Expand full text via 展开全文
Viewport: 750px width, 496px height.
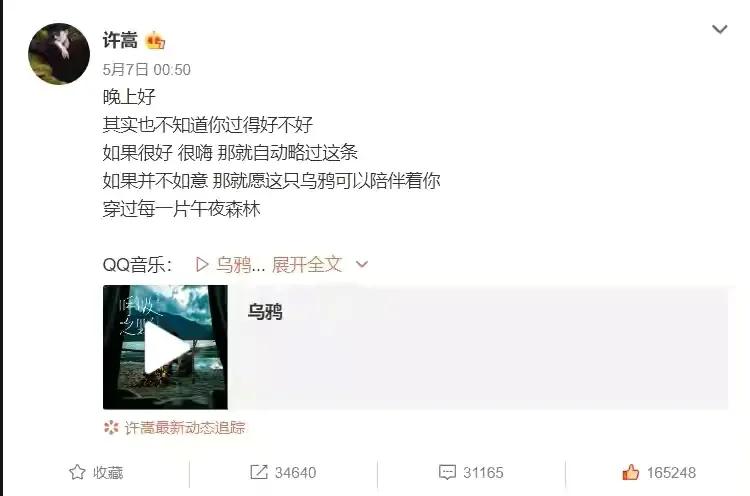coord(307,265)
